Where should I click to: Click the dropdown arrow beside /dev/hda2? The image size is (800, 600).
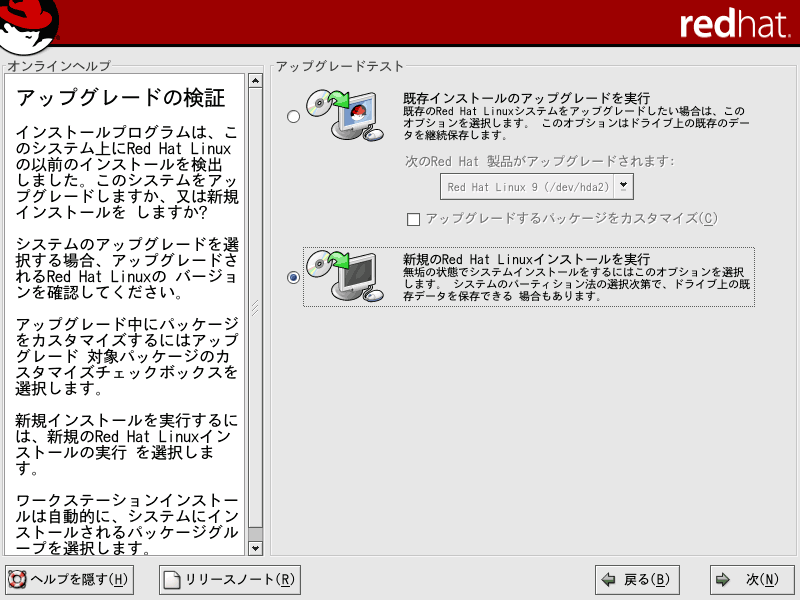pyautogui.click(x=623, y=187)
